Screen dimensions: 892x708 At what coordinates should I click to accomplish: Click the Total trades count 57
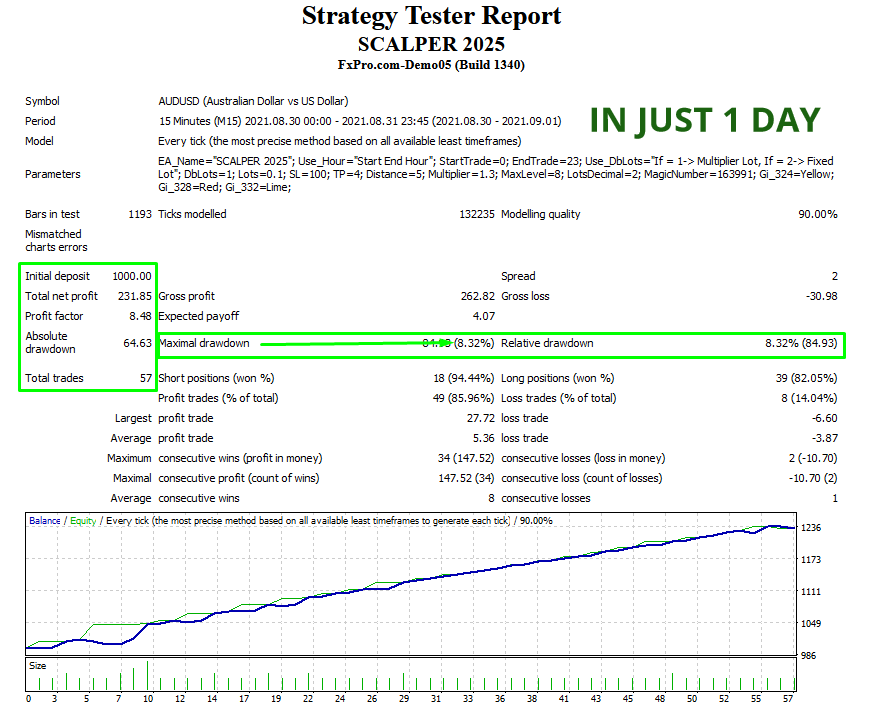144,378
